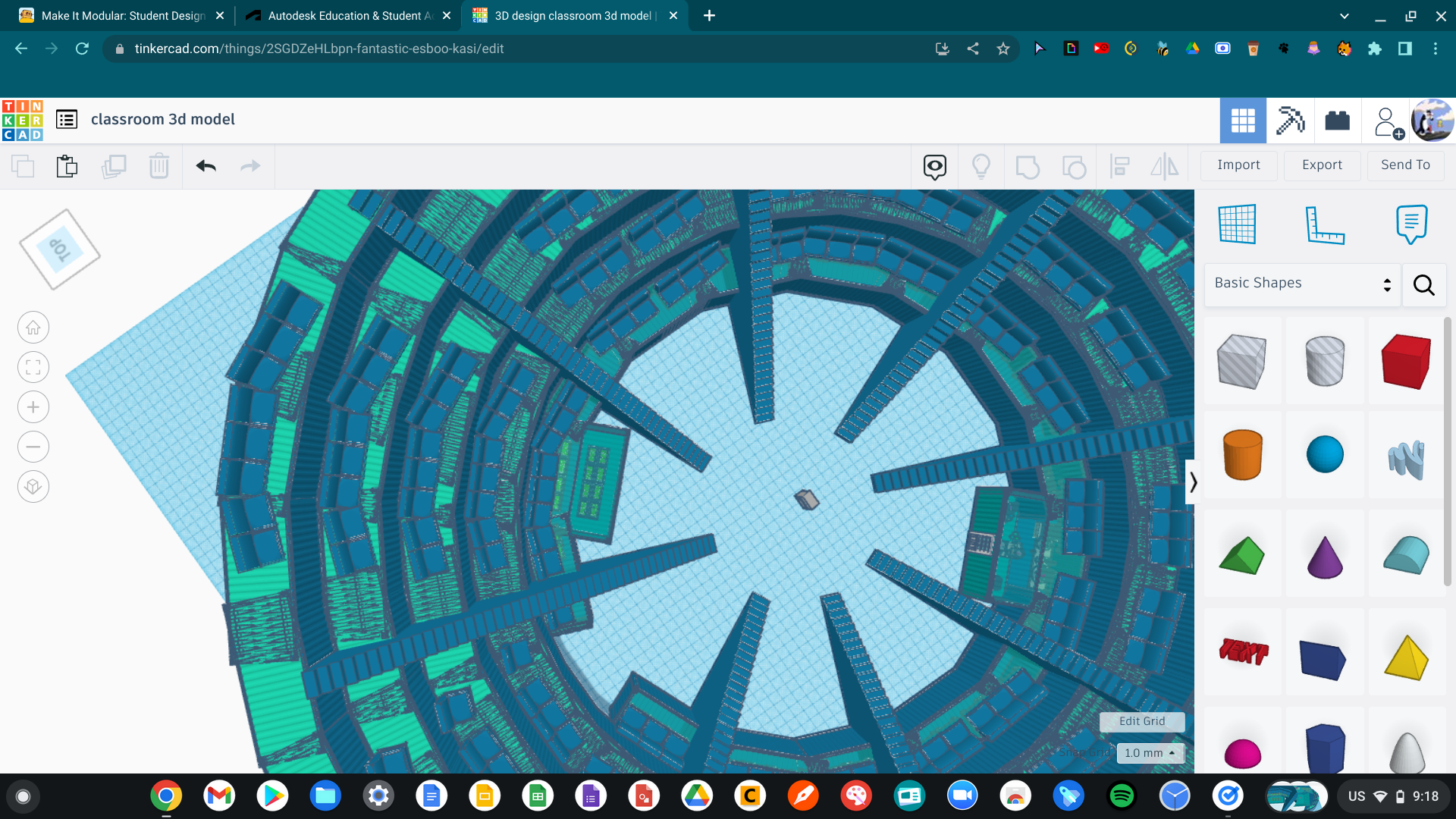Select the Notes tool

1411,224
